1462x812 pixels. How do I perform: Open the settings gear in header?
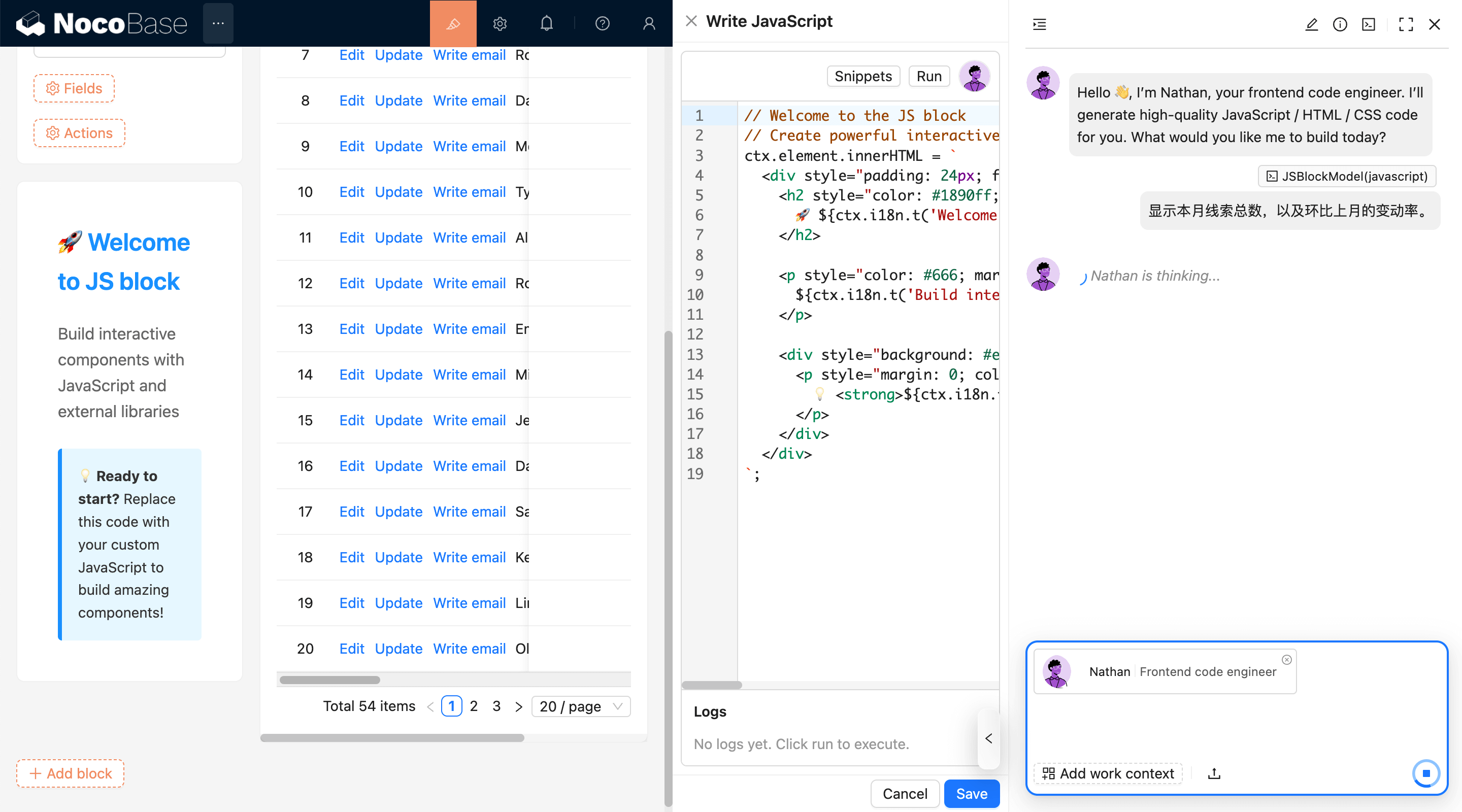[500, 23]
